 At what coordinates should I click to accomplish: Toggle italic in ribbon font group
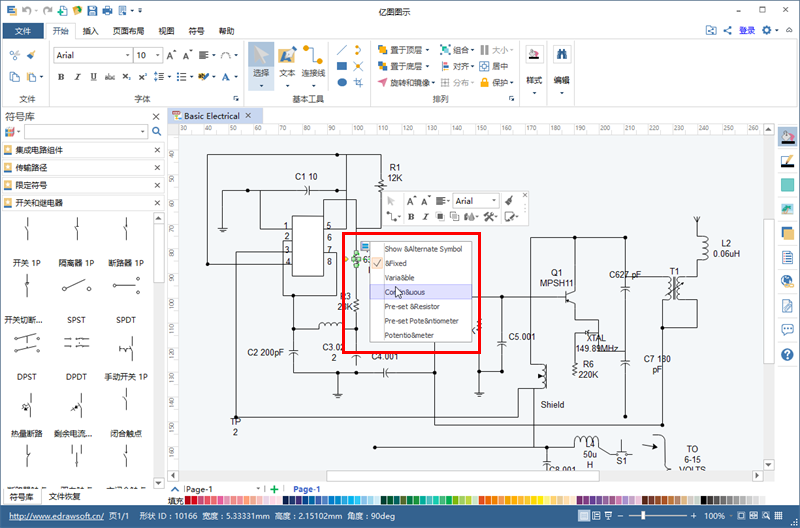click(78, 77)
